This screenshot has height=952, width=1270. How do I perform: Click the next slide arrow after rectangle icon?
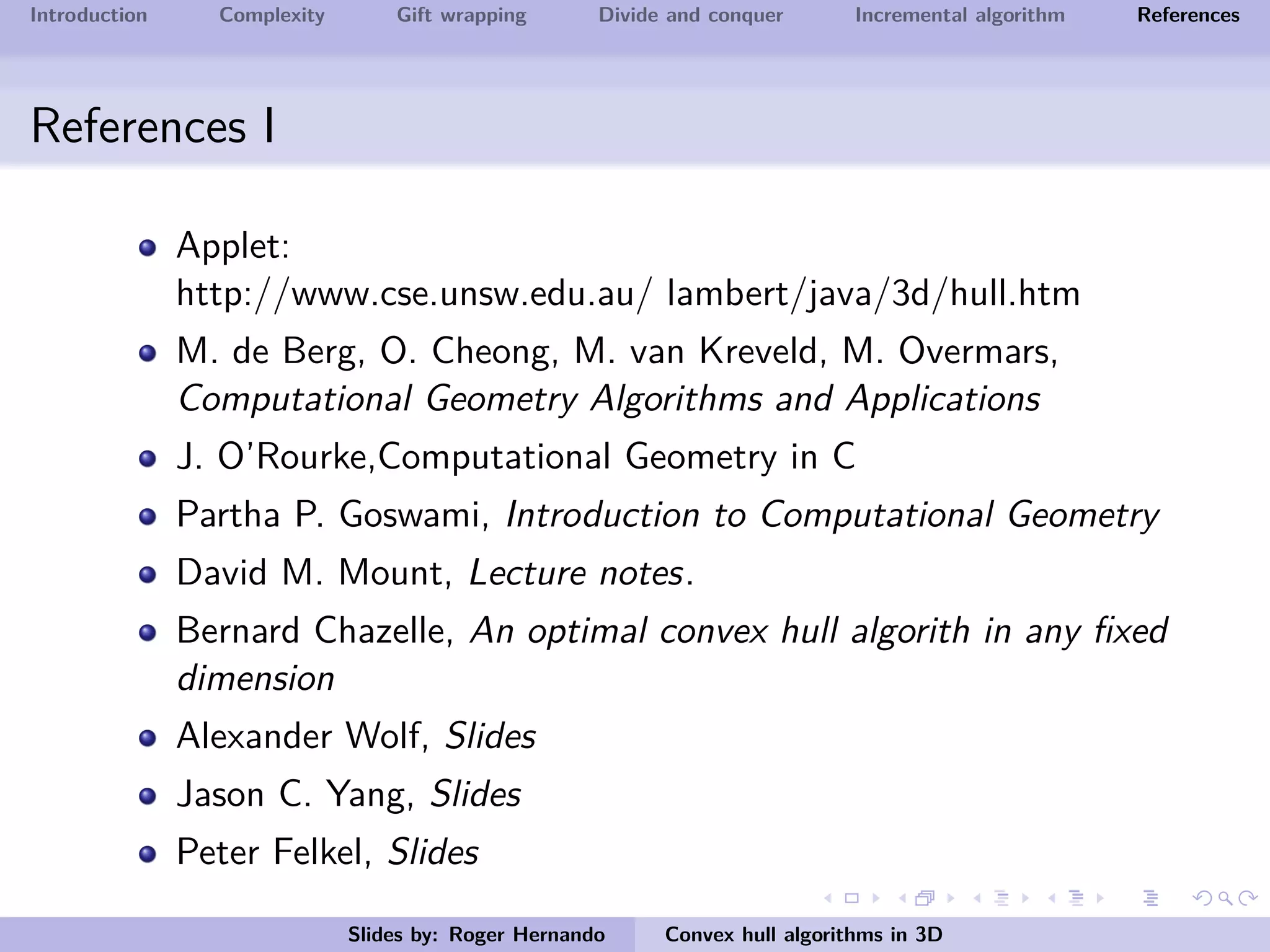click(x=876, y=898)
